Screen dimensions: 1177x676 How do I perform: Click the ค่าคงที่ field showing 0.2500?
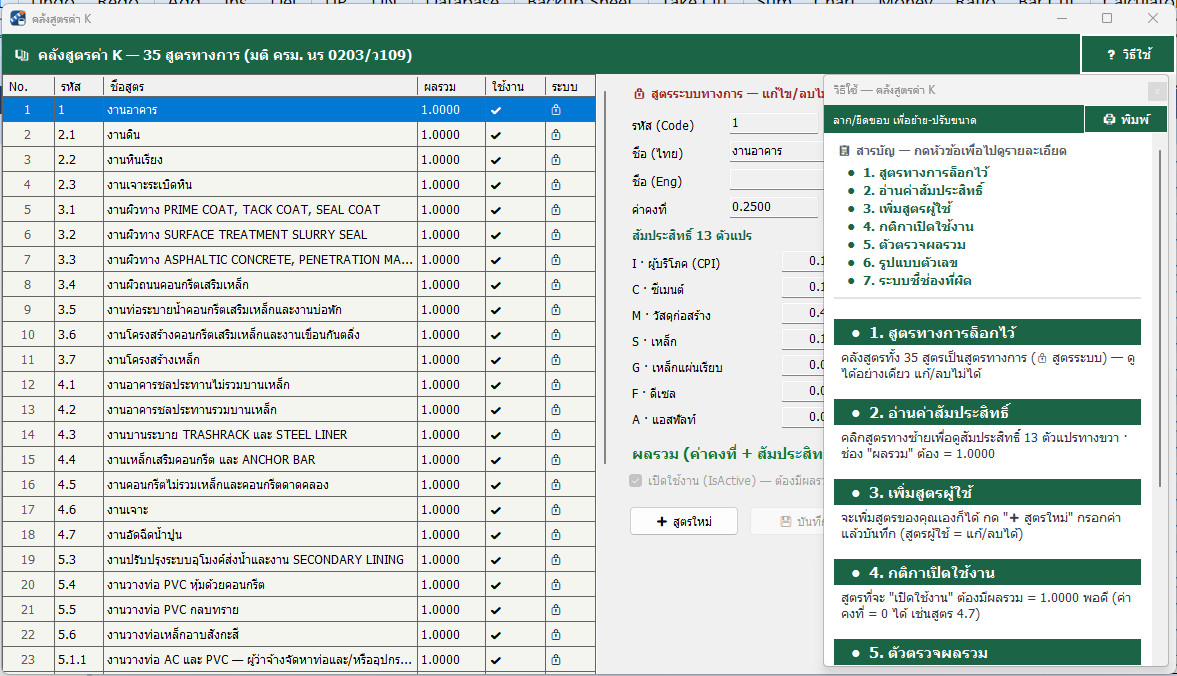[x=774, y=207]
